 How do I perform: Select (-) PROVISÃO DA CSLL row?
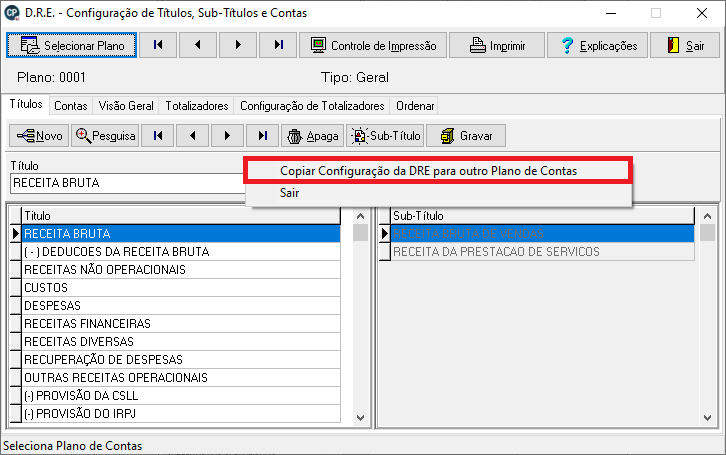[181, 396]
